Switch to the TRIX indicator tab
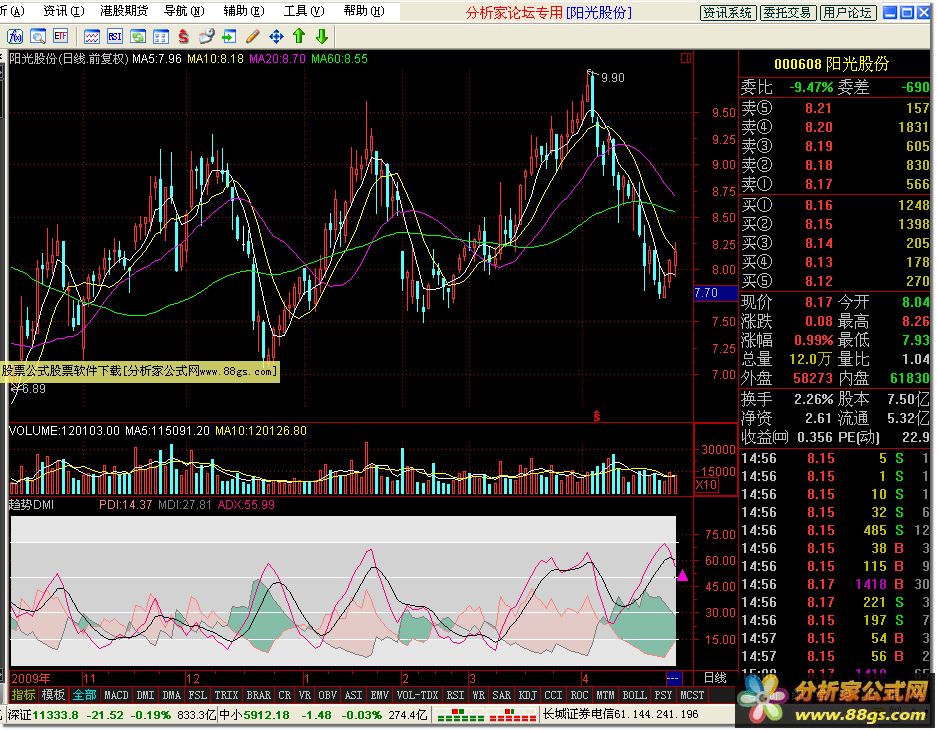Image resolution: width=937 pixels, height=730 pixels. 226,695
